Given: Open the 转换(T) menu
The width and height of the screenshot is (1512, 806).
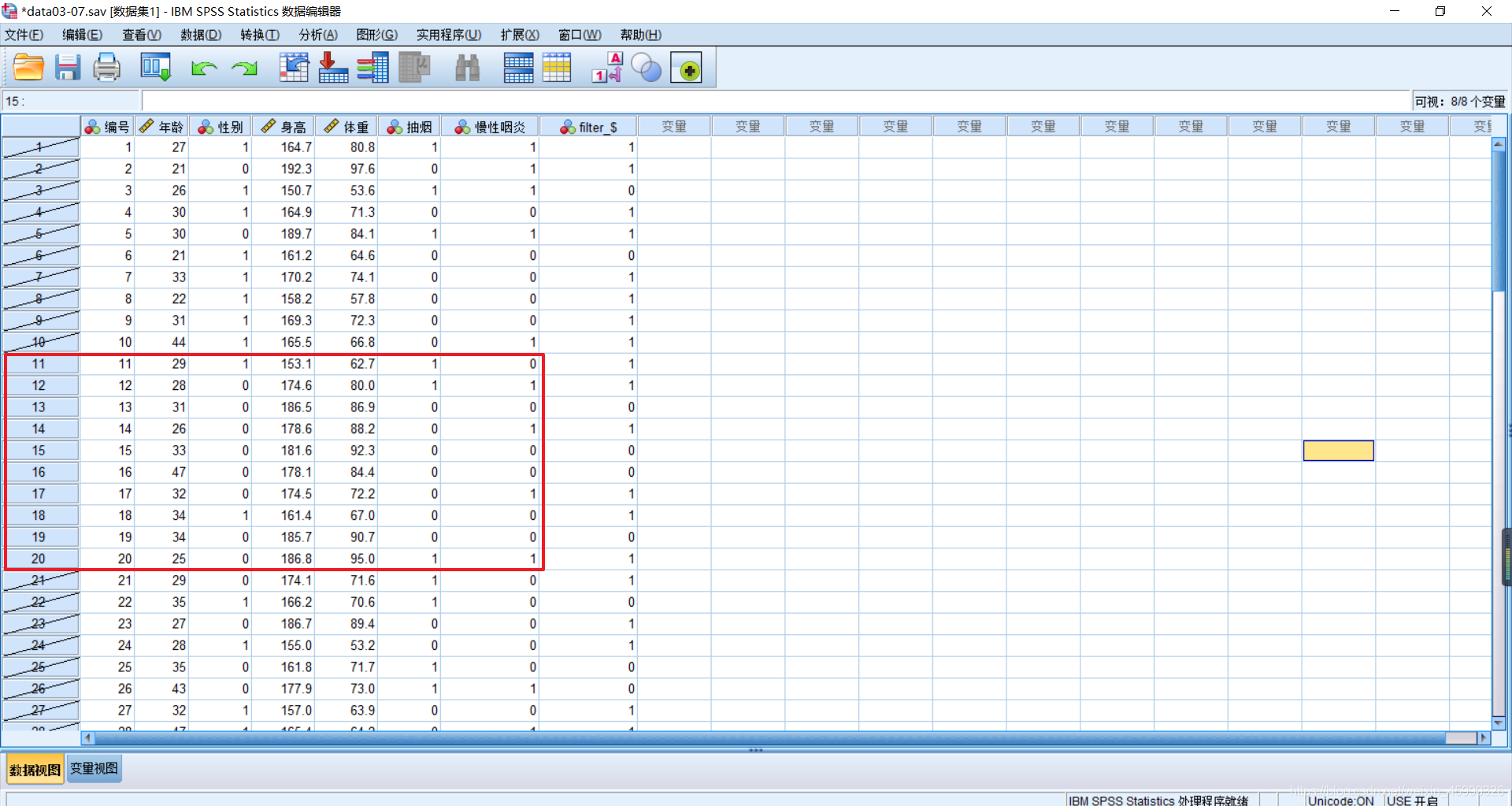Looking at the screenshot, I should (260, 35).
